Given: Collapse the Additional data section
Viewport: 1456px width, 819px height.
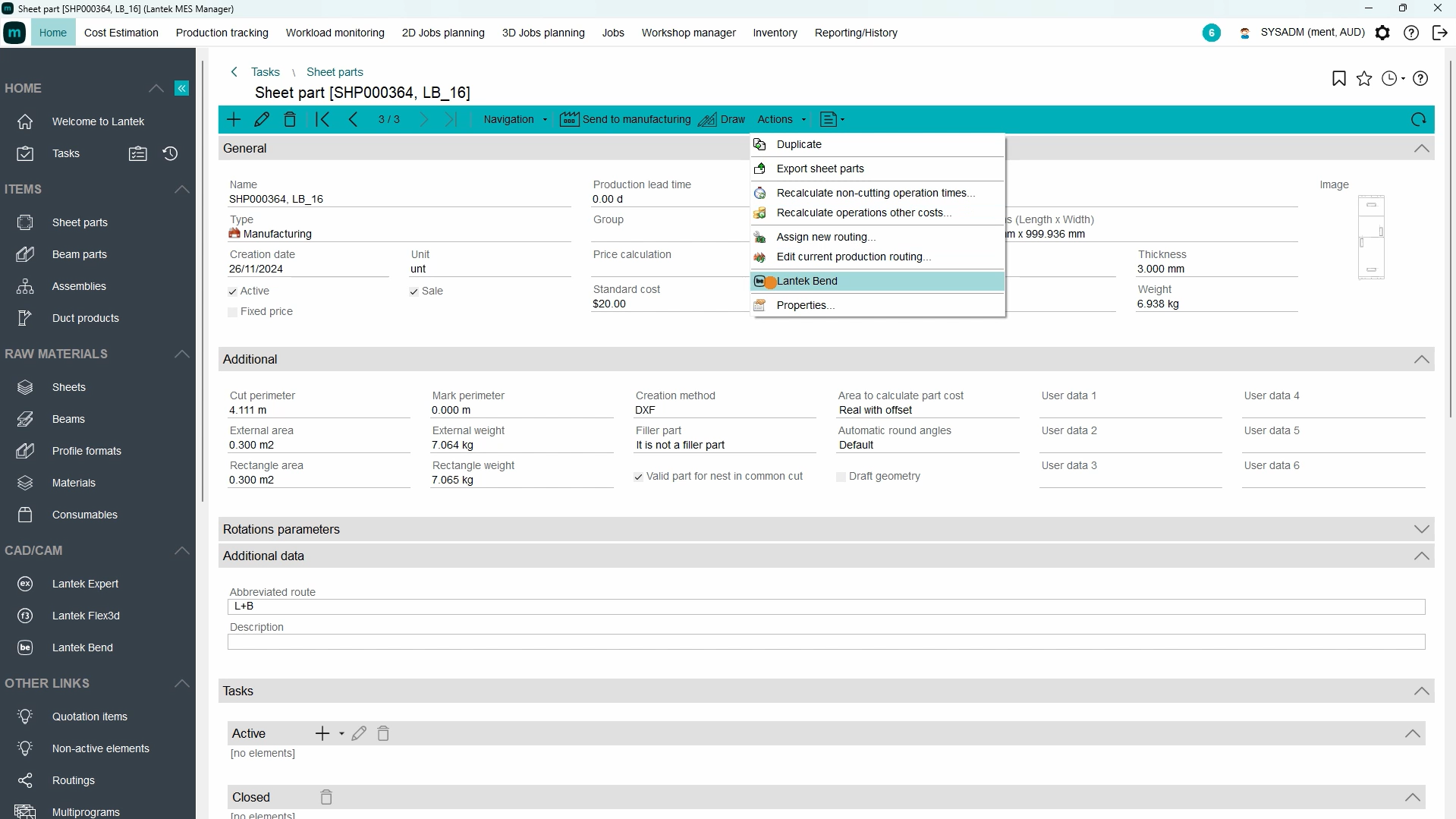Looking at the screenshot, I should pos(1422,556).
